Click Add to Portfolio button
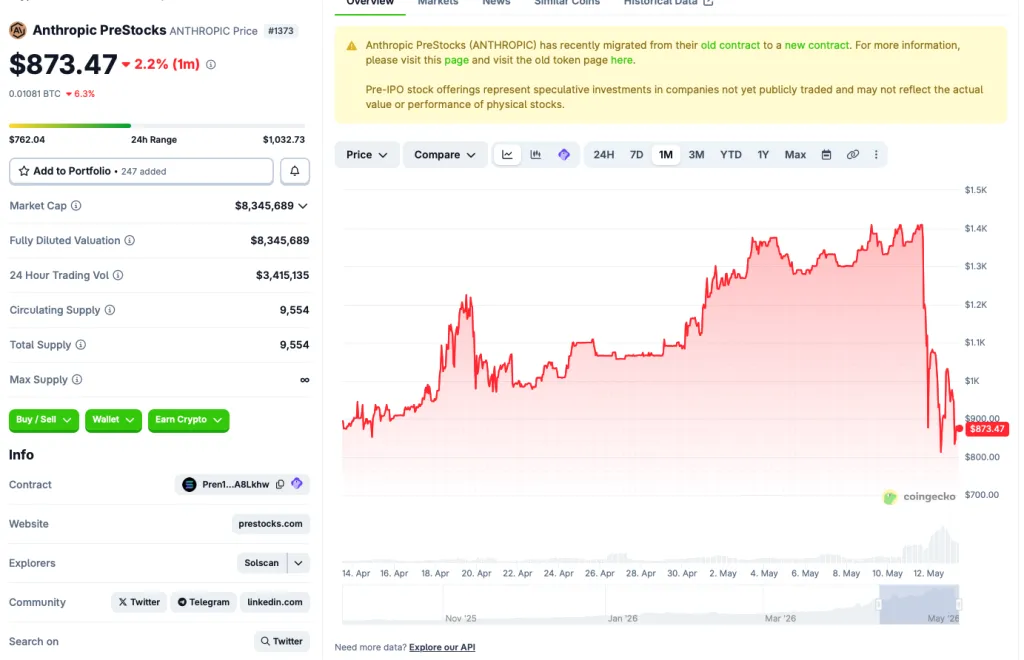Viewport: 1024px width, 660px height. (x=141, y=171)
